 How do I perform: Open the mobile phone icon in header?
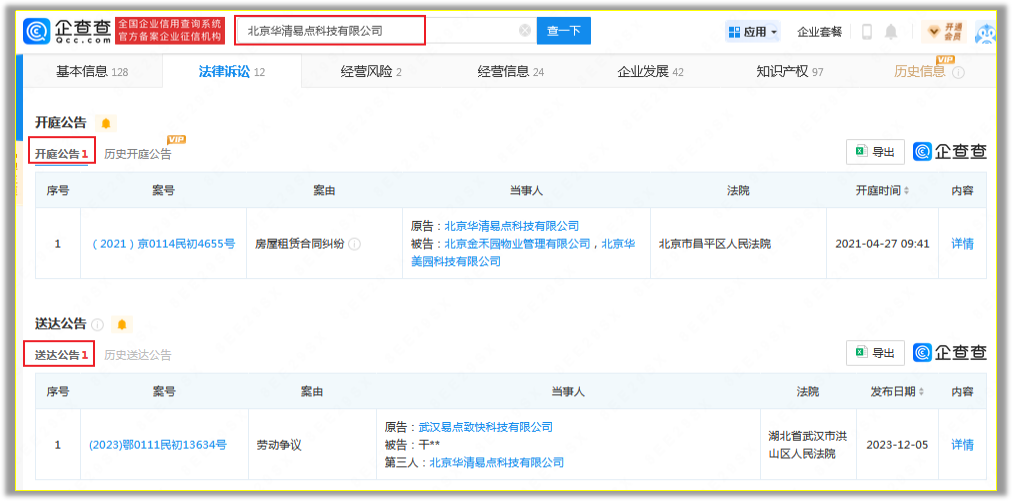867,31
